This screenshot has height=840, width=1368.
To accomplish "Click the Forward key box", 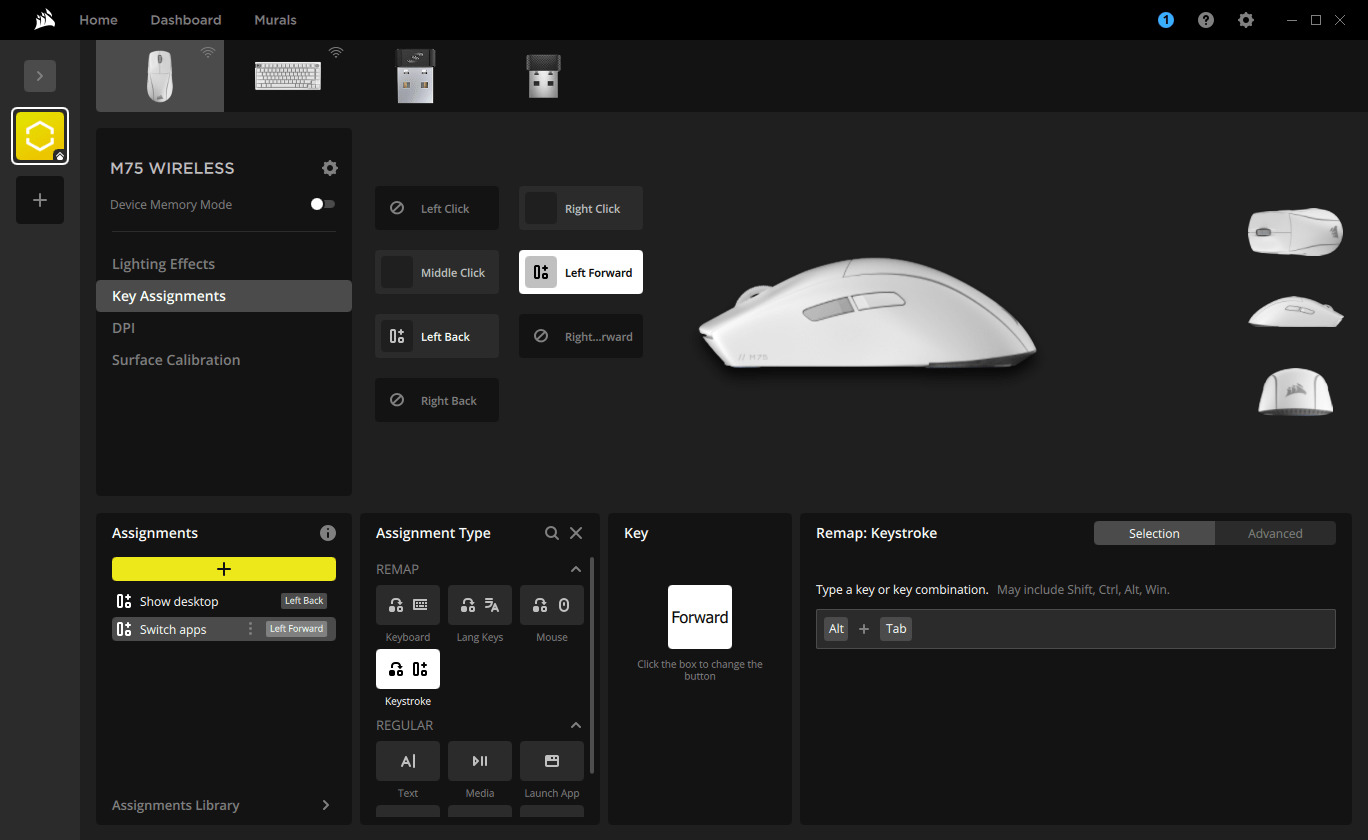I will click(x=700, y=617).
